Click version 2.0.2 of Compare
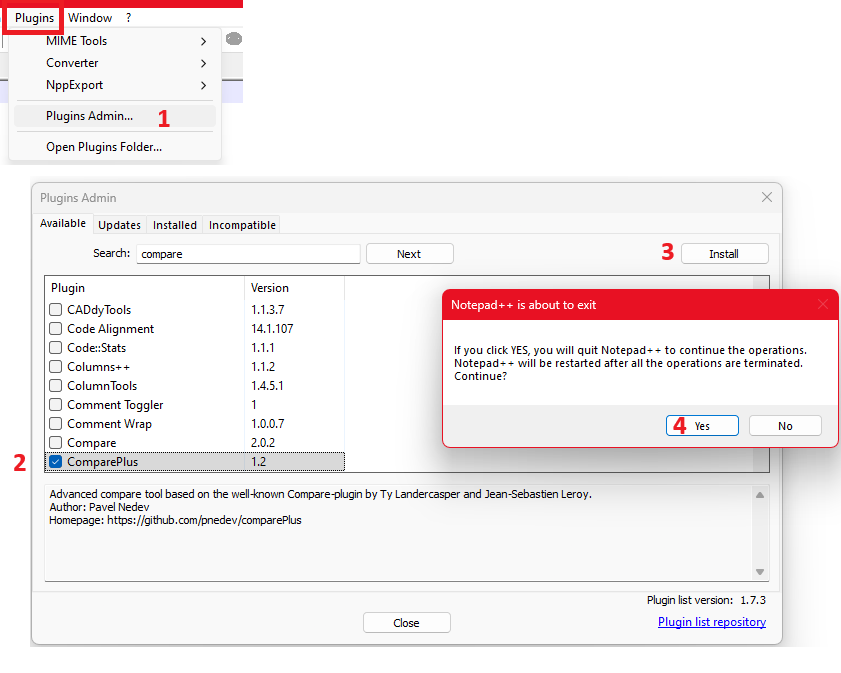This screenshot has height=673, width=841. coord(263,443)
